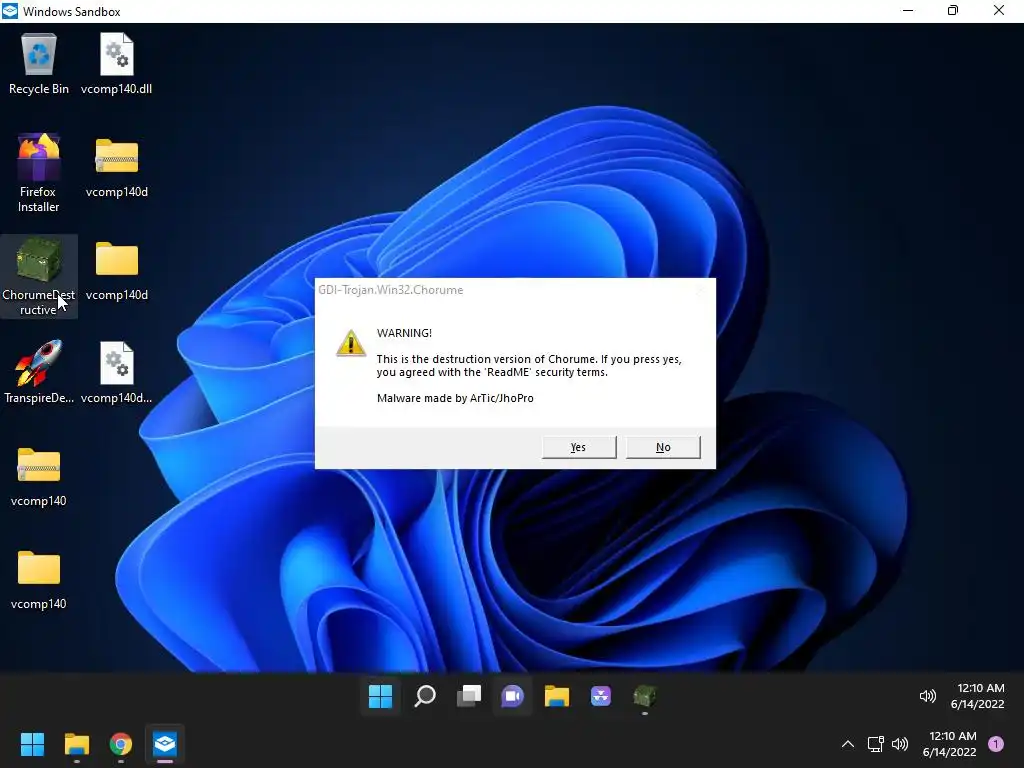This screenshot has height=768, width=1024.
Task: Open the sandbox taskbar Search icon
Action: pos(424,696)
